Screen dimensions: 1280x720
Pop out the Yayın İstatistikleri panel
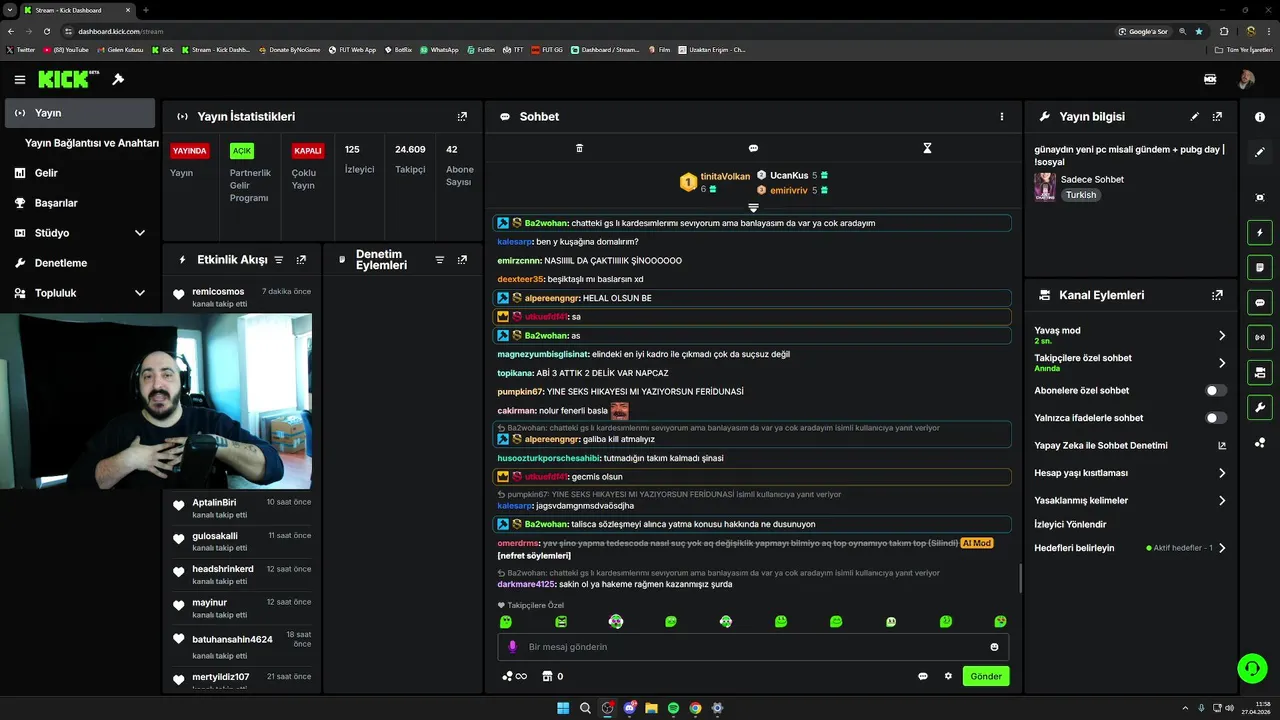(x=462, y=116)
